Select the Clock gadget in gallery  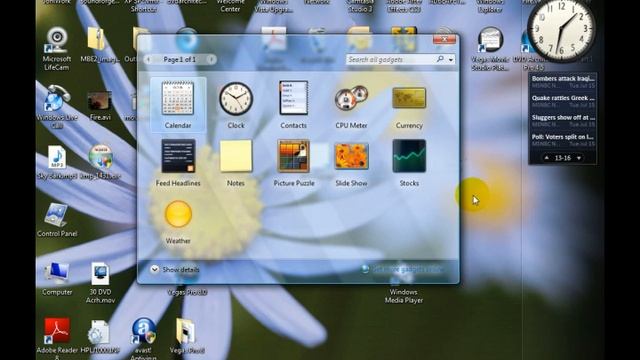pos(236,104)
